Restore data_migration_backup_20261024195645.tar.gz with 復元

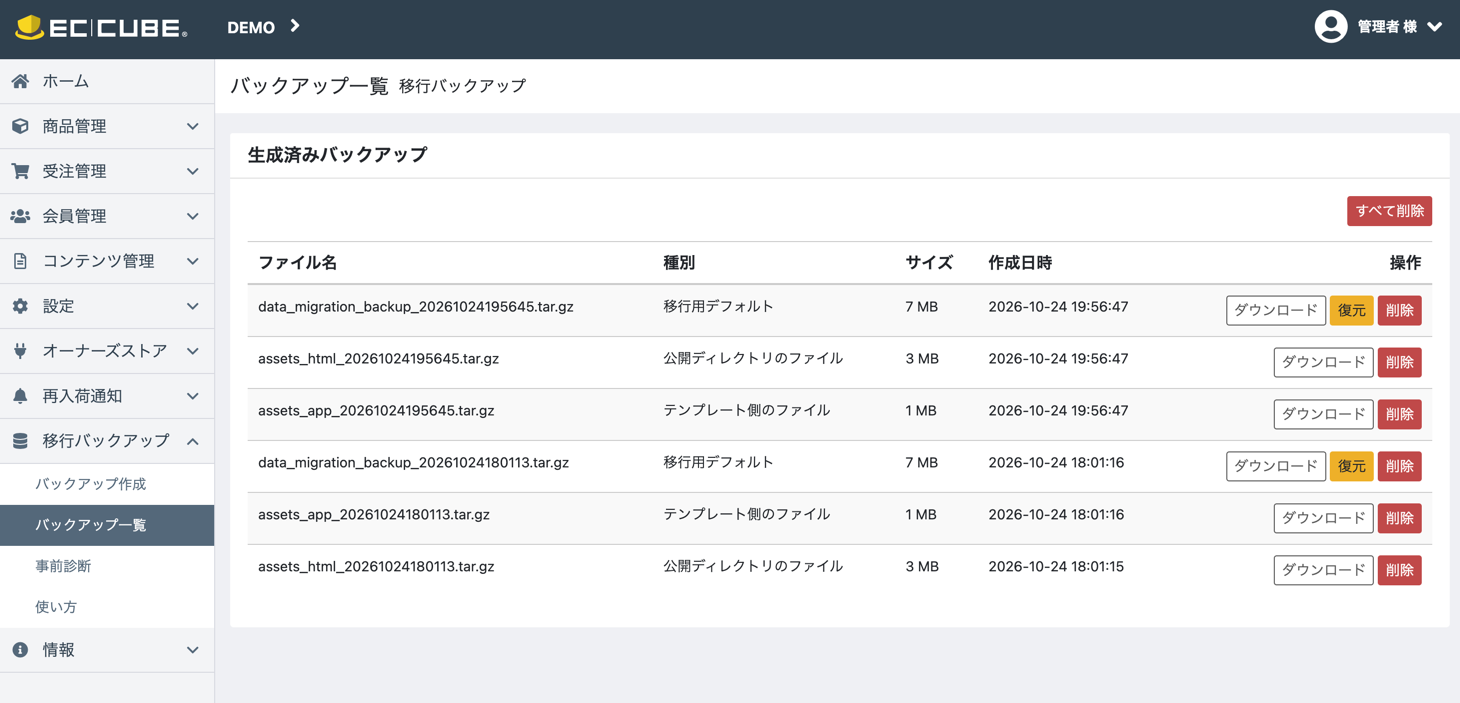(1351, 310)
